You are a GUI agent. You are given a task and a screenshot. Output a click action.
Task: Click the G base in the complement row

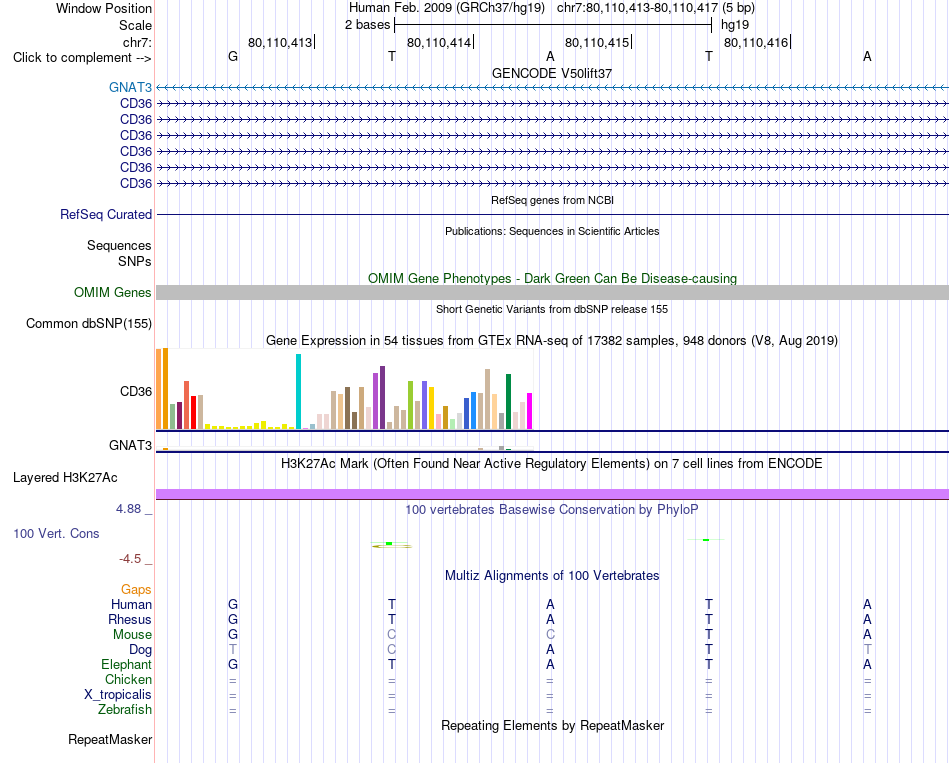coord(233,56)
